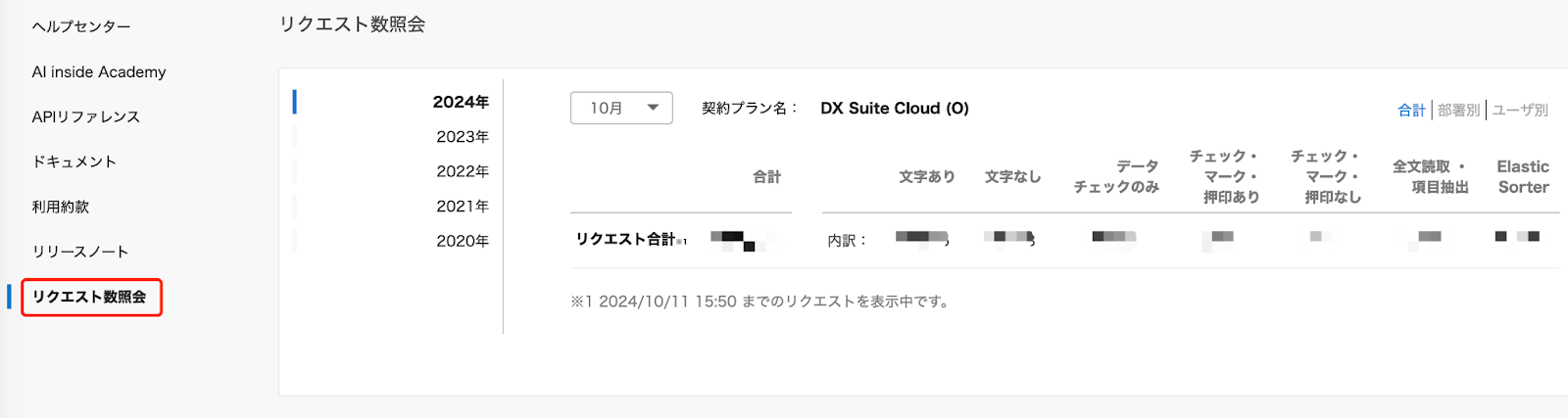
Task: Open ヘルプセンター in sidebar
Action: pyautogui.click(x=81, y=26)
